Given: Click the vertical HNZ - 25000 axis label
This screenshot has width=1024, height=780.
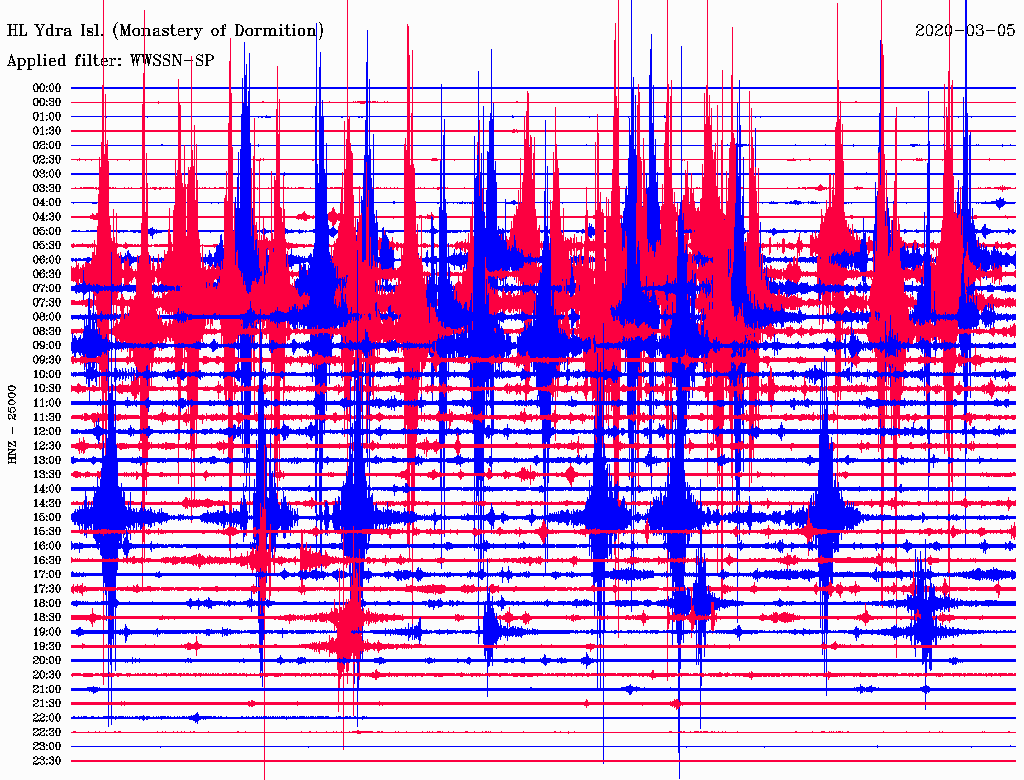Looking at the screenshot, I should [x=13, y=425].
